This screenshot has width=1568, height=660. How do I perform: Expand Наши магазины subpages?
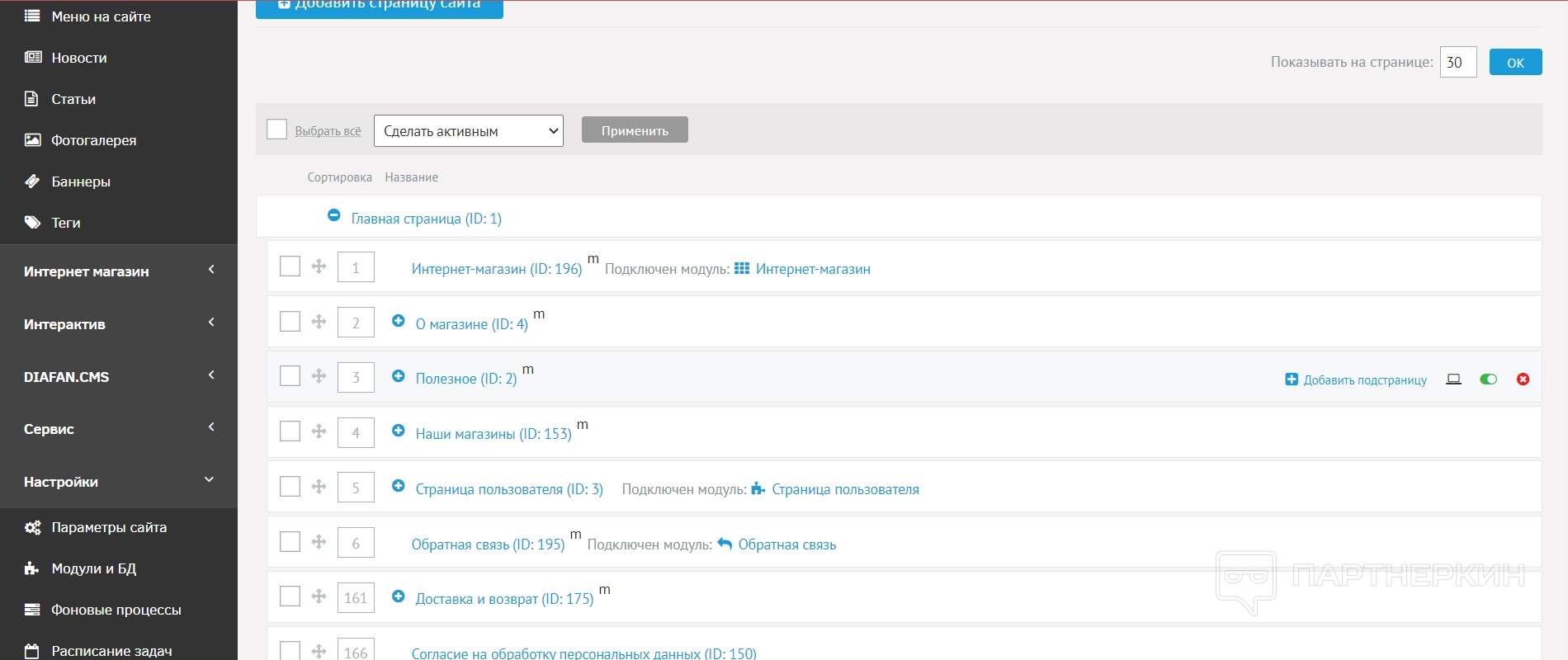(x=399, y=431)
